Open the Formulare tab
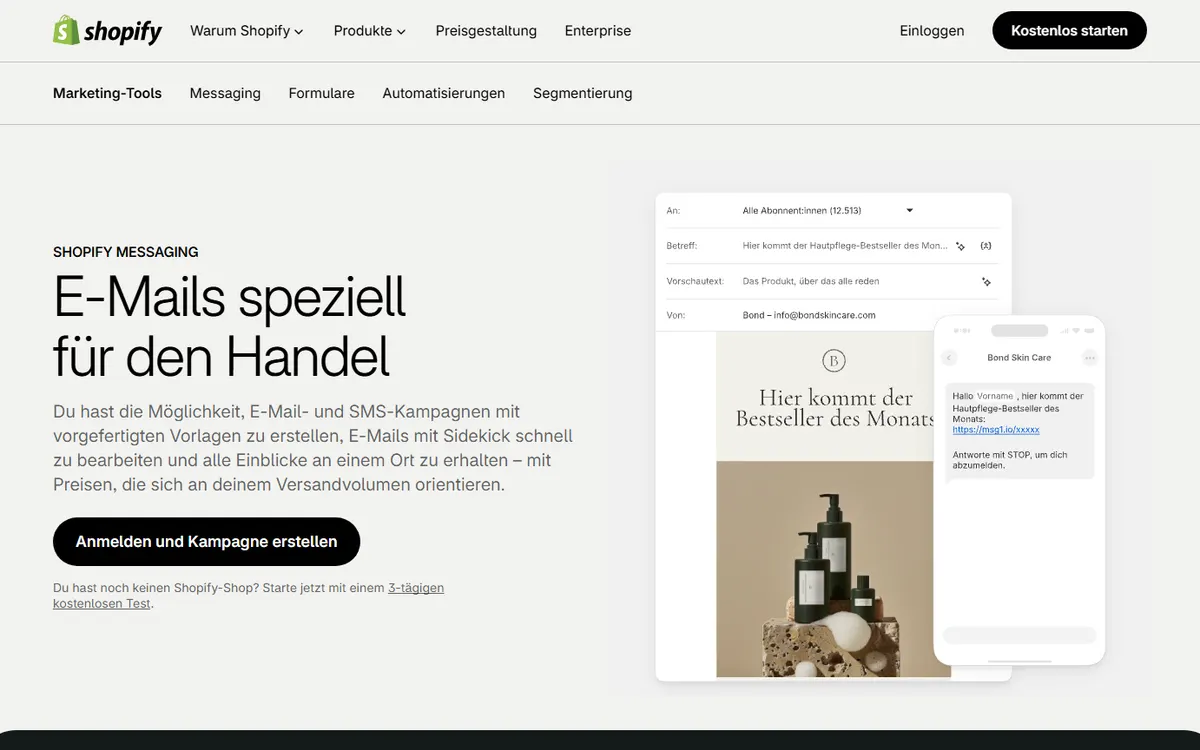This screenshot has height=750, width=1200. pos(321,93)
